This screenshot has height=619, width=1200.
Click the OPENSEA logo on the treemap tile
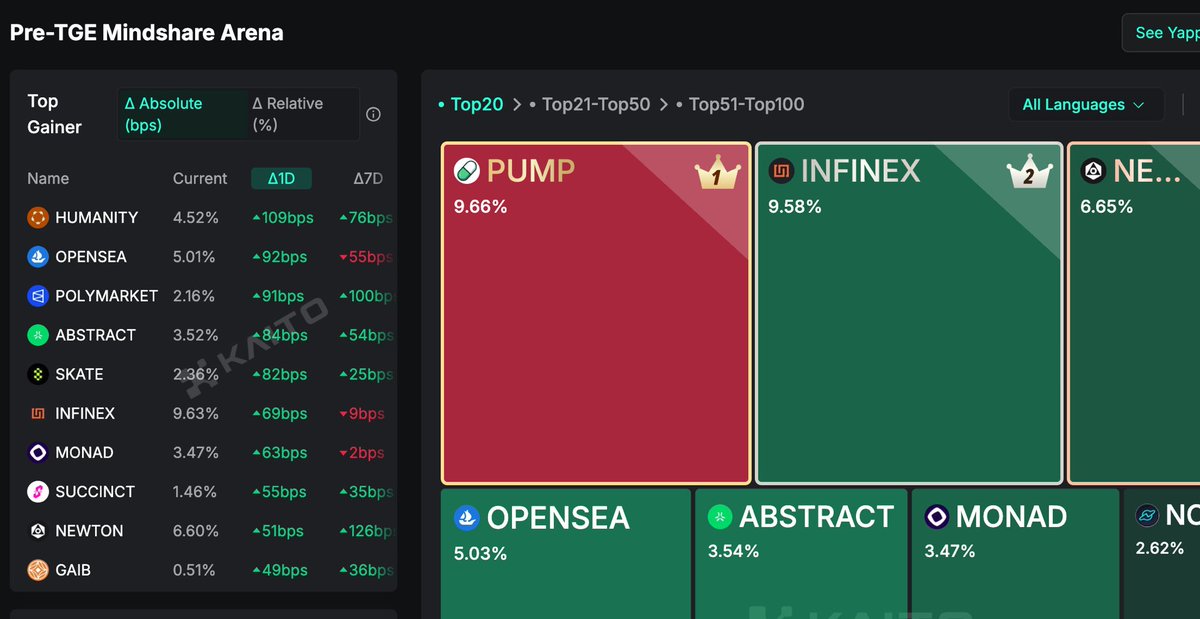[x=467, y=517]
